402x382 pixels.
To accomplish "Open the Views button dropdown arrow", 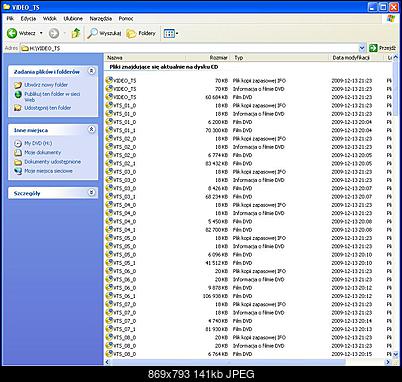I will [177, 33].
